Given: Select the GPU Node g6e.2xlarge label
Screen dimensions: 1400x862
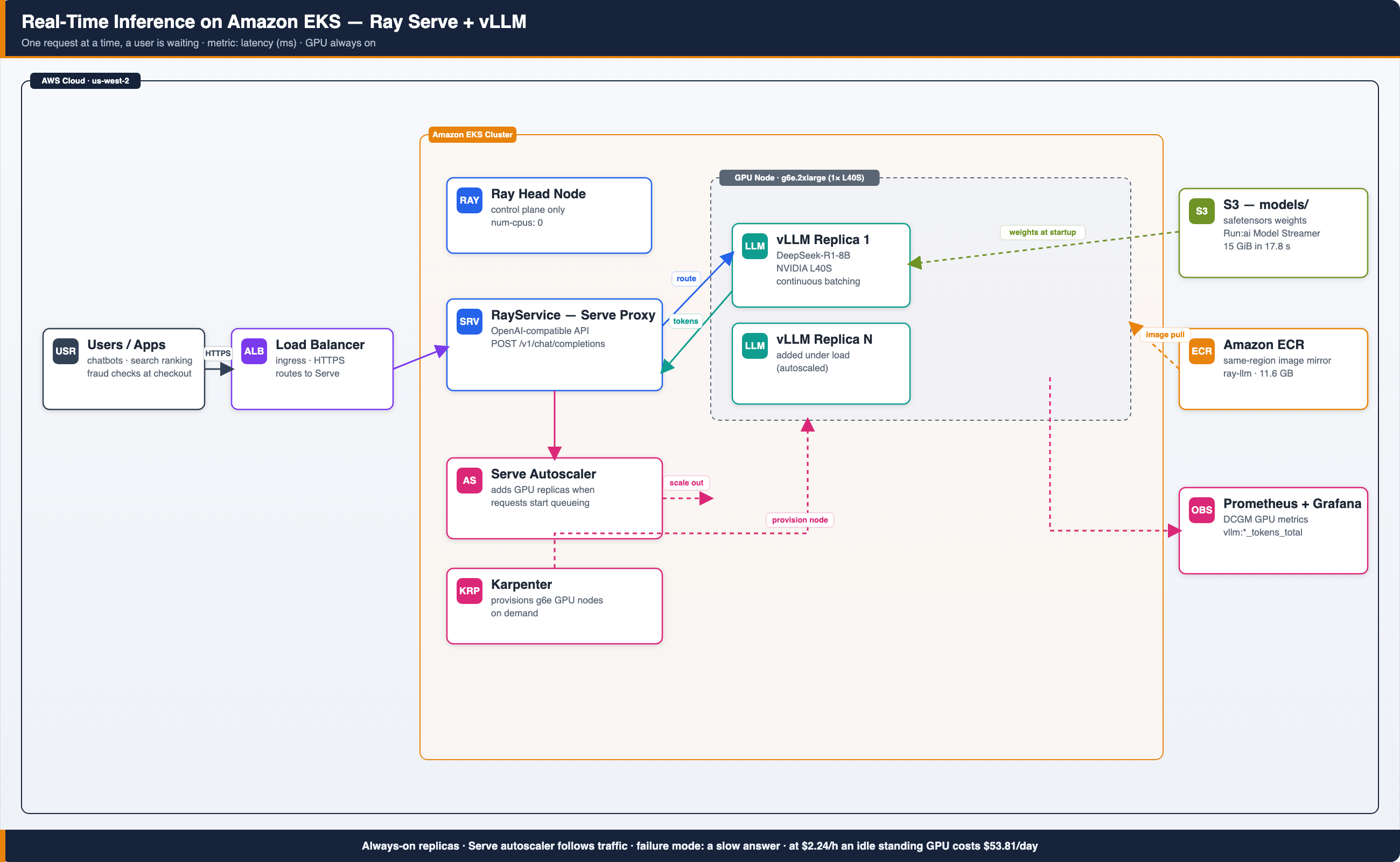Looking at the screenshot, I should tap(799, 177).
